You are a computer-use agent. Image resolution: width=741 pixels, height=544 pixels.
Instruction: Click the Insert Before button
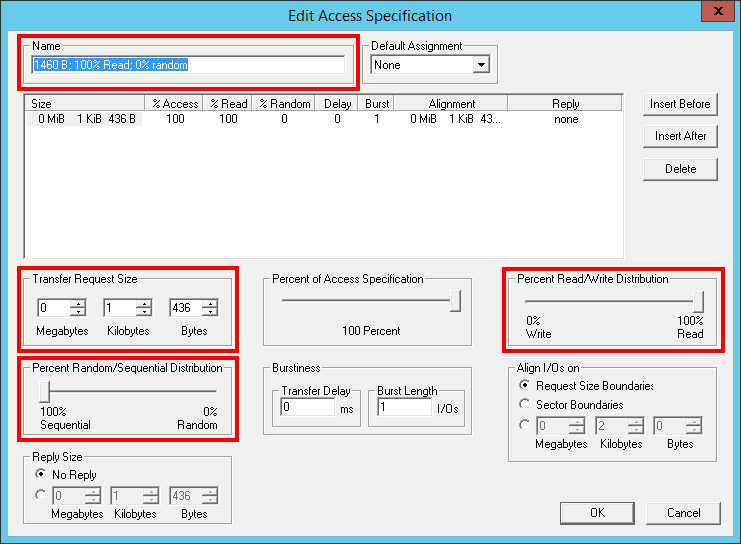tap(680, 104)
